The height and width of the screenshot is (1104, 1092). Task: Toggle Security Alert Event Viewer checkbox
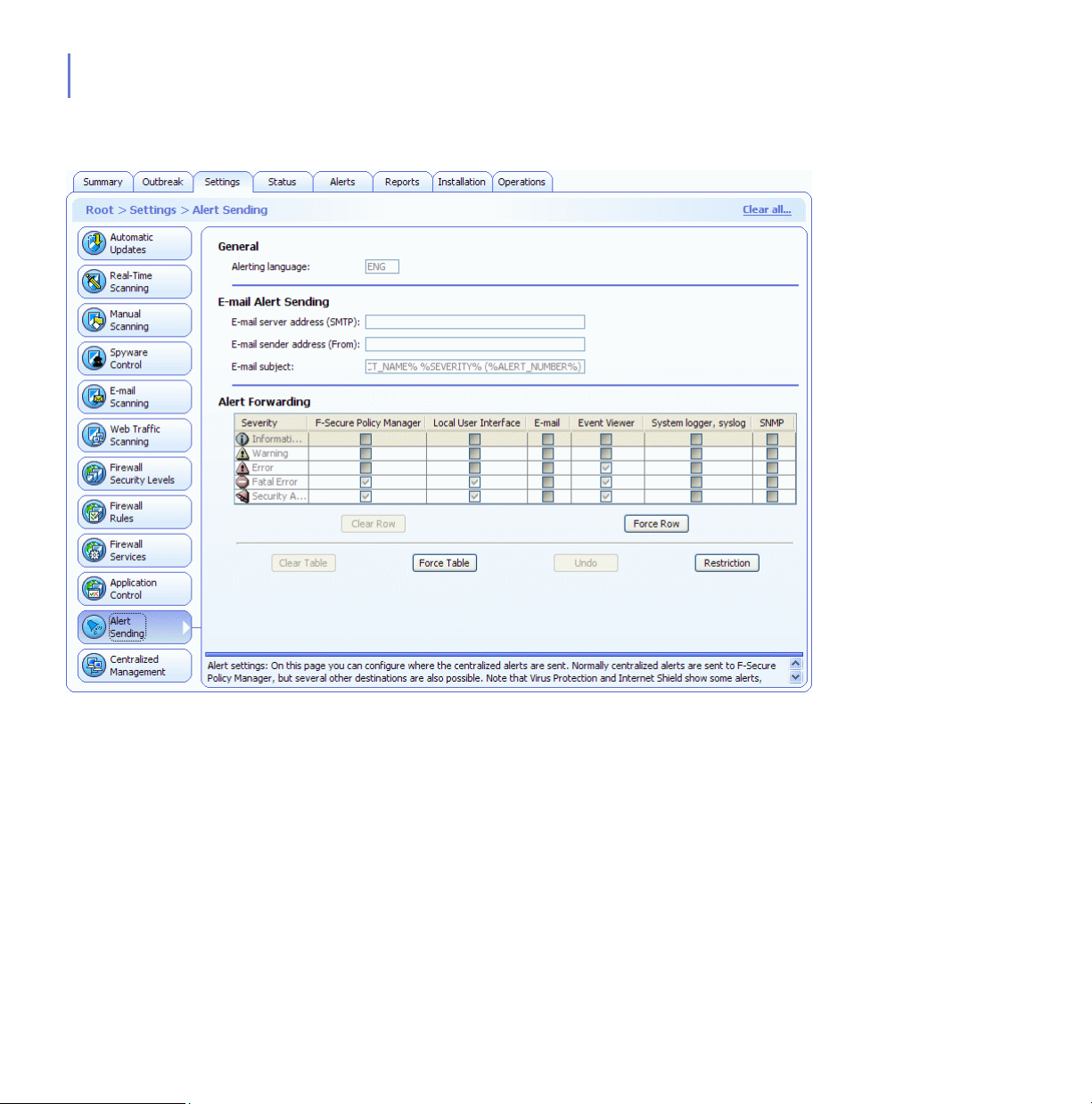point(606,496)
